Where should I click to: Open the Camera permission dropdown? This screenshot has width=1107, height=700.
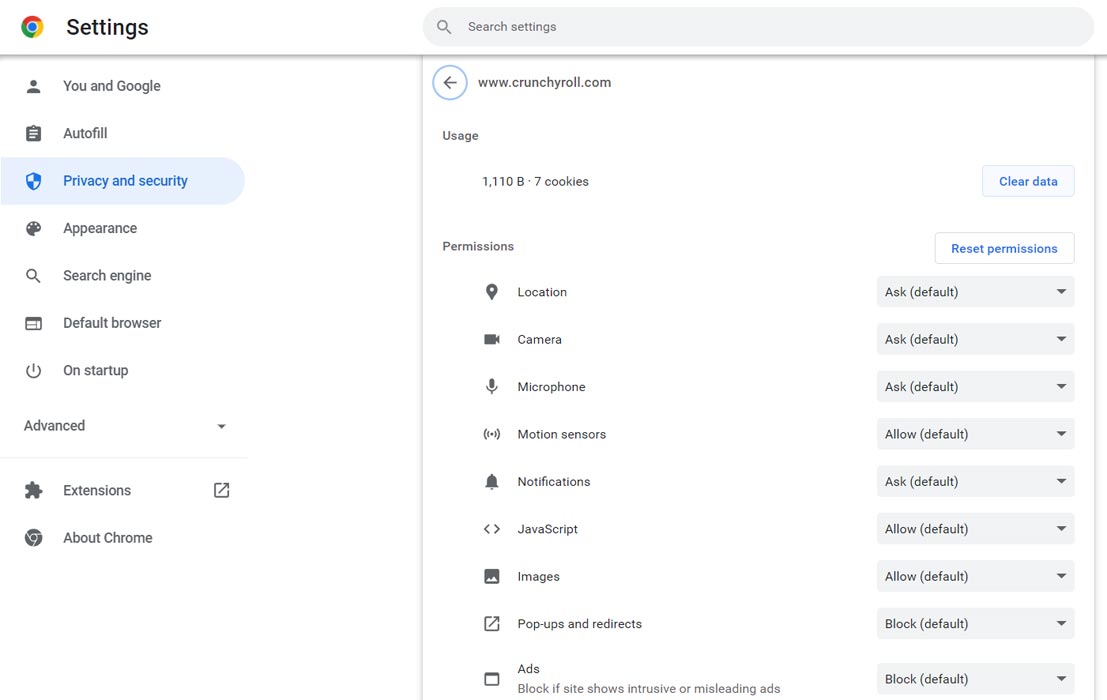coord(976,339)
